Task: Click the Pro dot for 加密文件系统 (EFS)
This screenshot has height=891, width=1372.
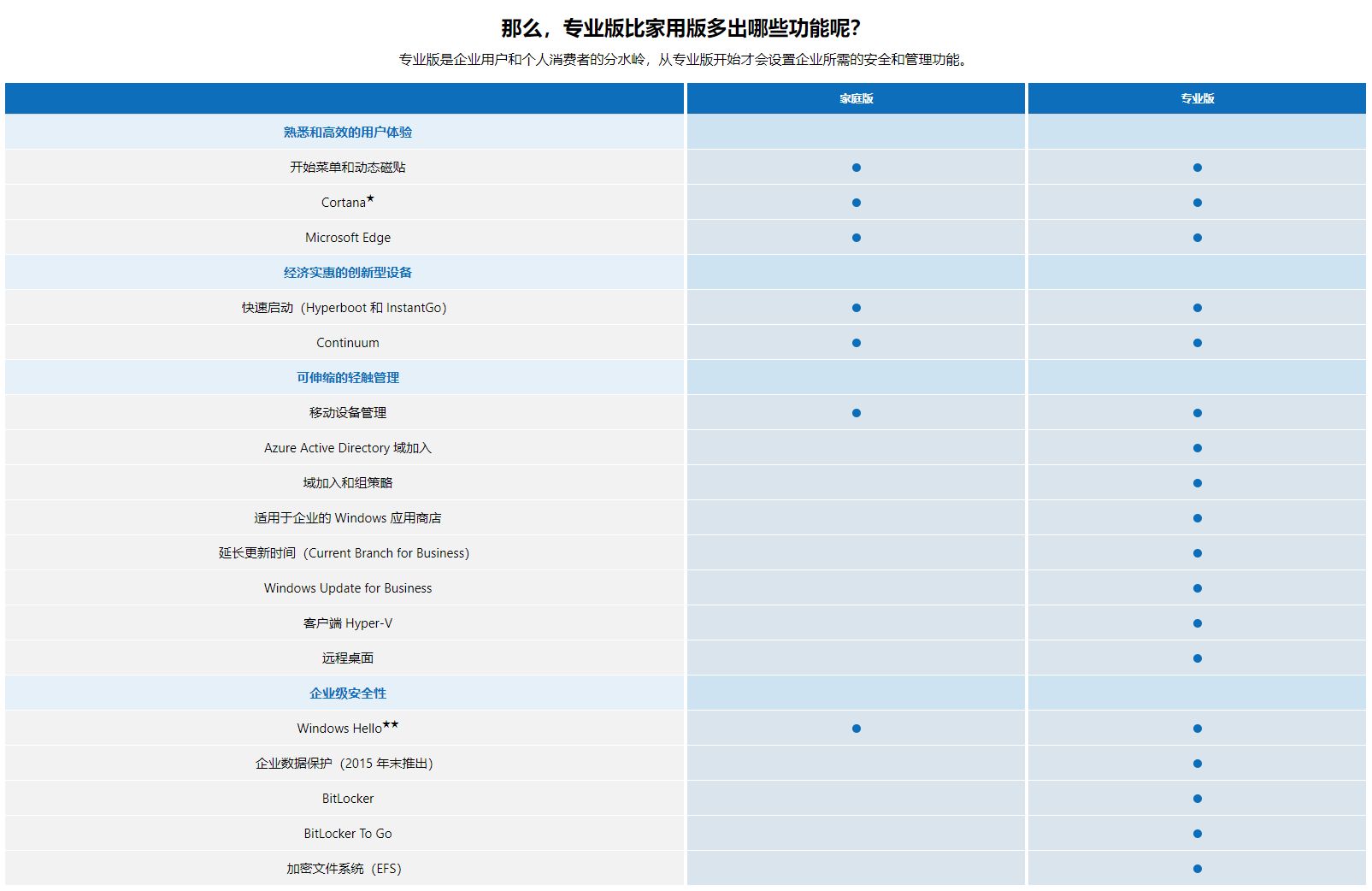Action: (x=1198, y=869)
